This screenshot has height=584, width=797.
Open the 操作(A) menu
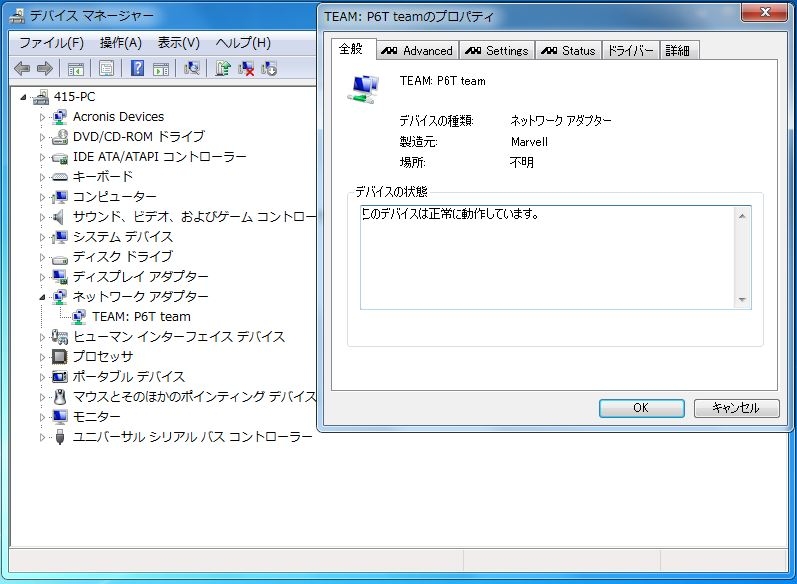pyautogui.click(x=120, y=43)
